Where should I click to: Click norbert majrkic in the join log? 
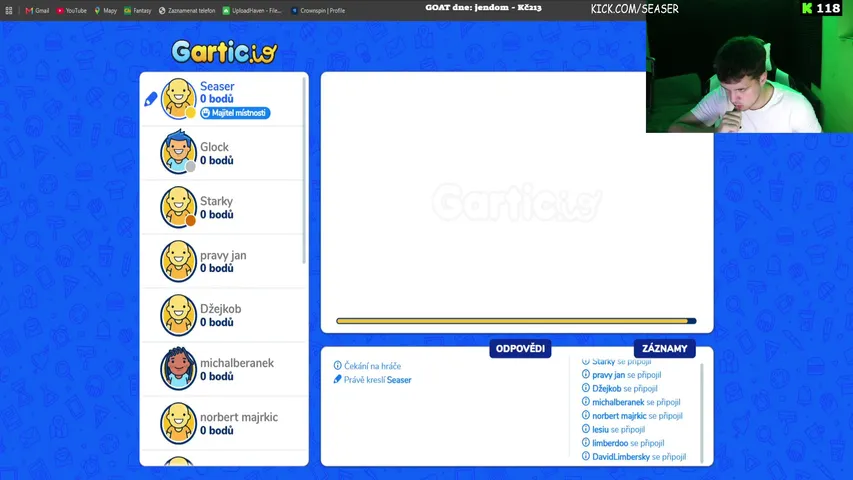[x=619, y=416]
